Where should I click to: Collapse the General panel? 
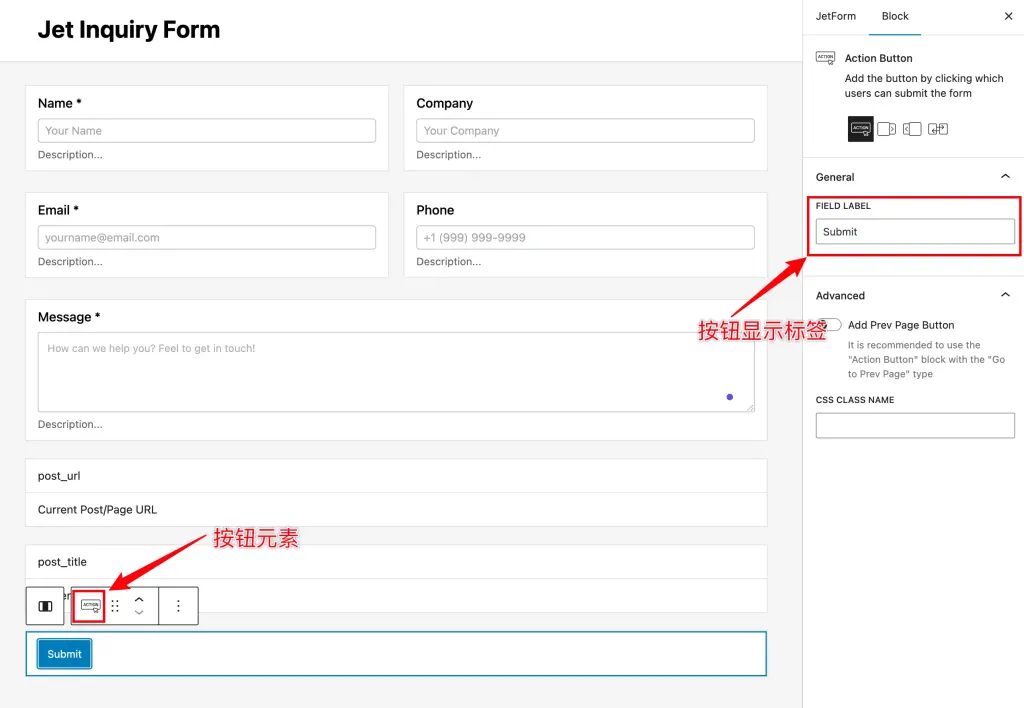click(1005, 176)
